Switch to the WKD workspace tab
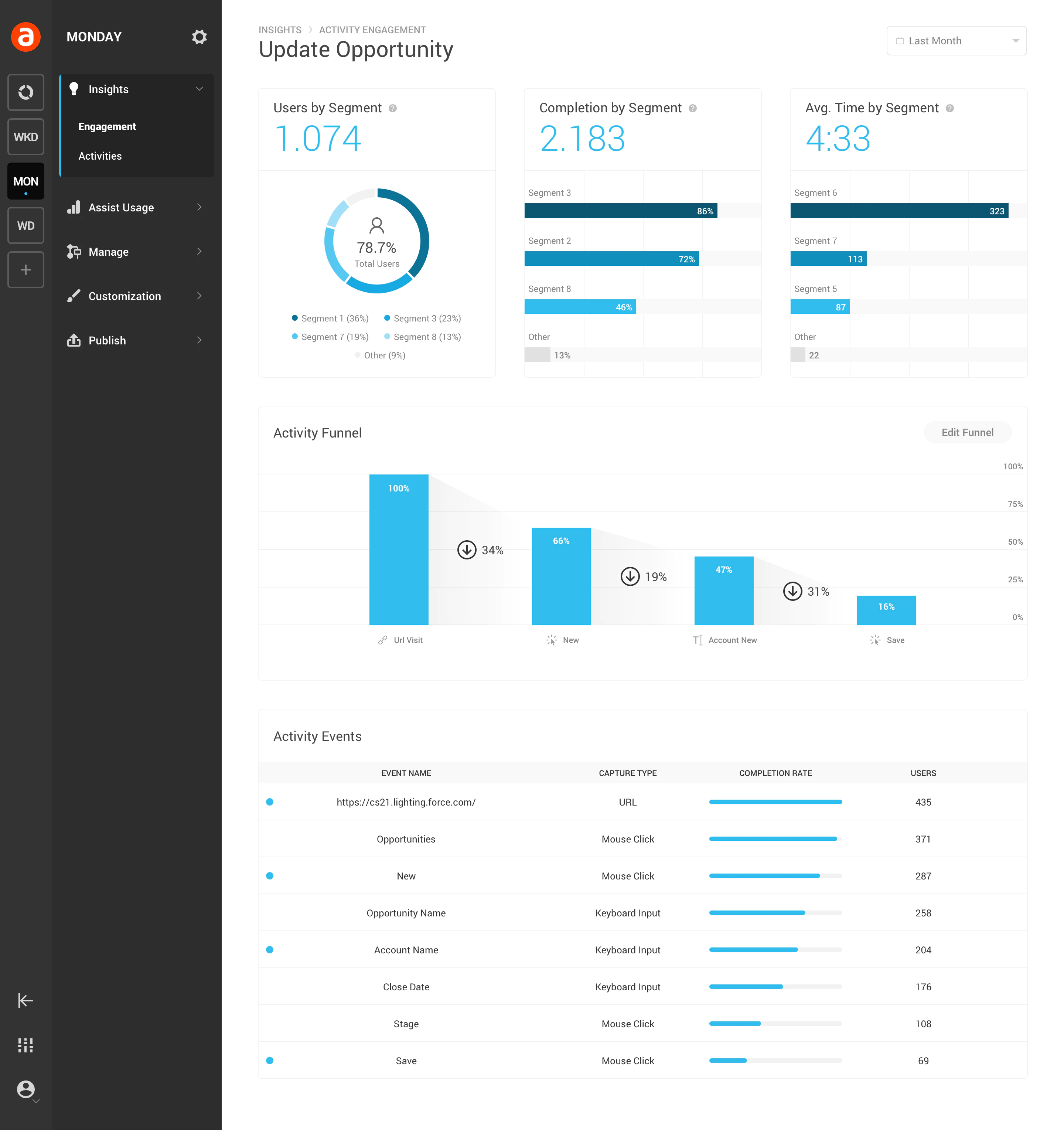Image resolution: width=1064 pixels, height=1130 pixels. coord(25,136)
